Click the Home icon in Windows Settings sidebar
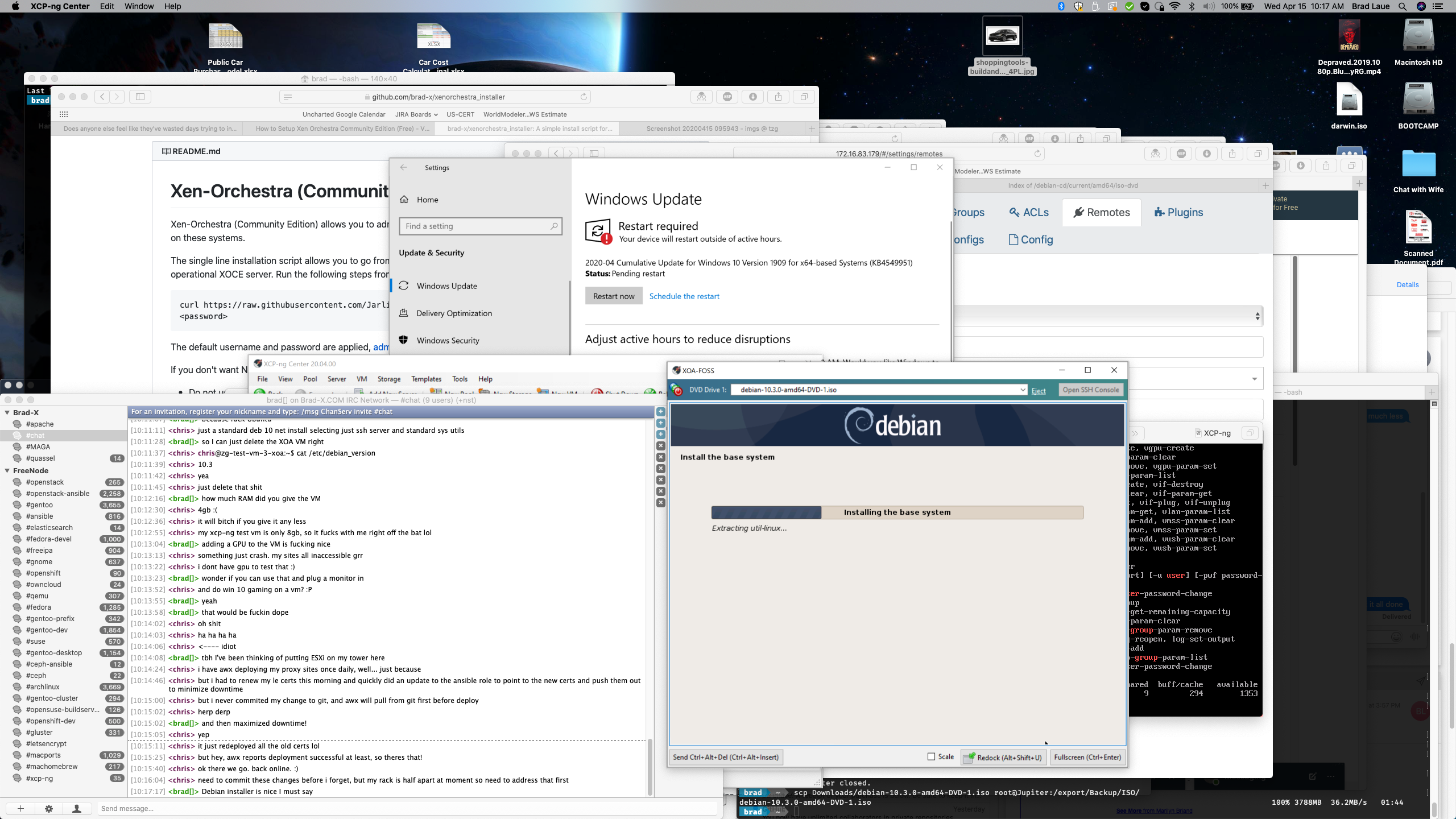Screen dimensions: 1456x819 pos(404,200)
